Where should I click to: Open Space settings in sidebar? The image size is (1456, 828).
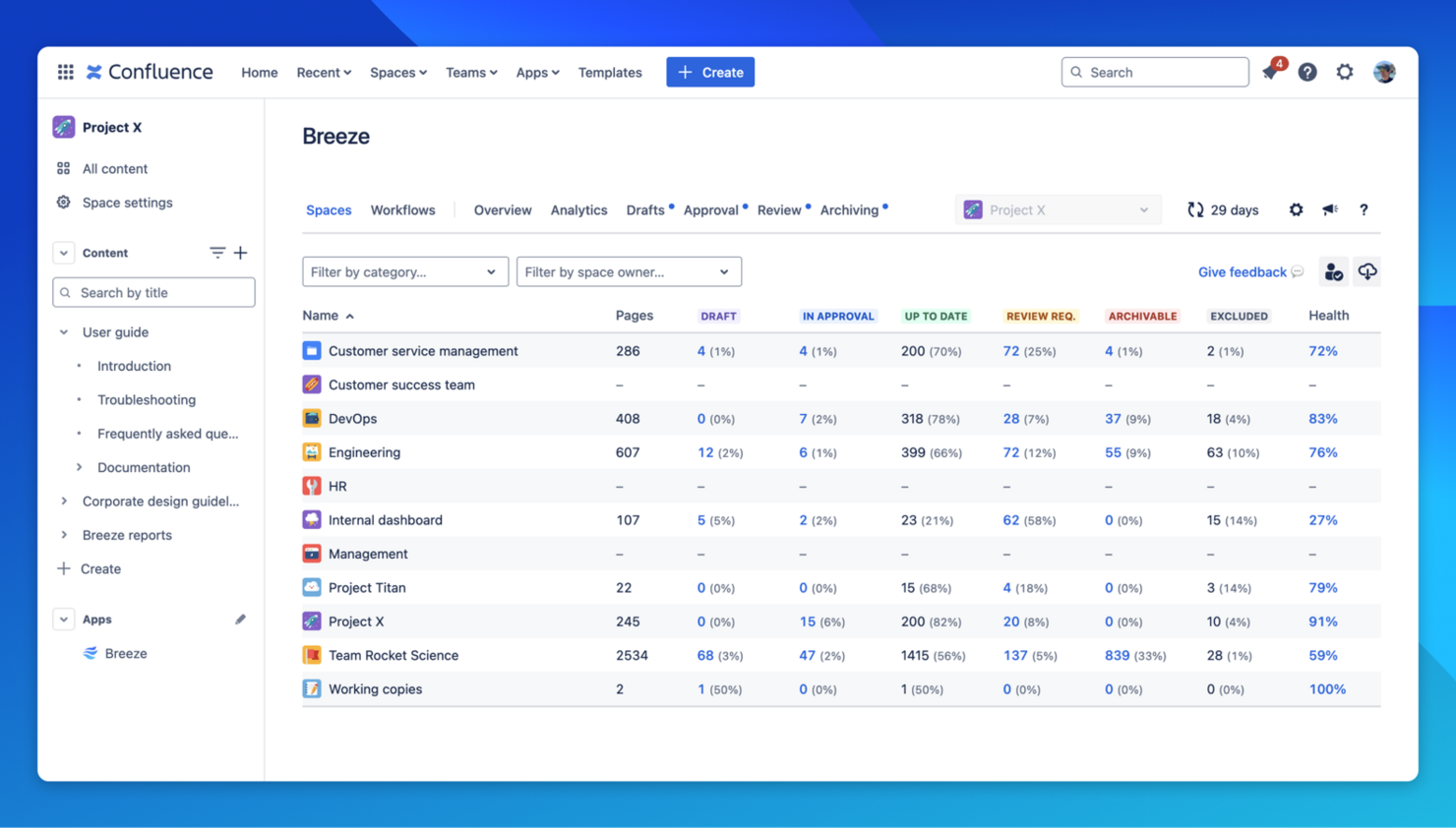pos(127,203)
